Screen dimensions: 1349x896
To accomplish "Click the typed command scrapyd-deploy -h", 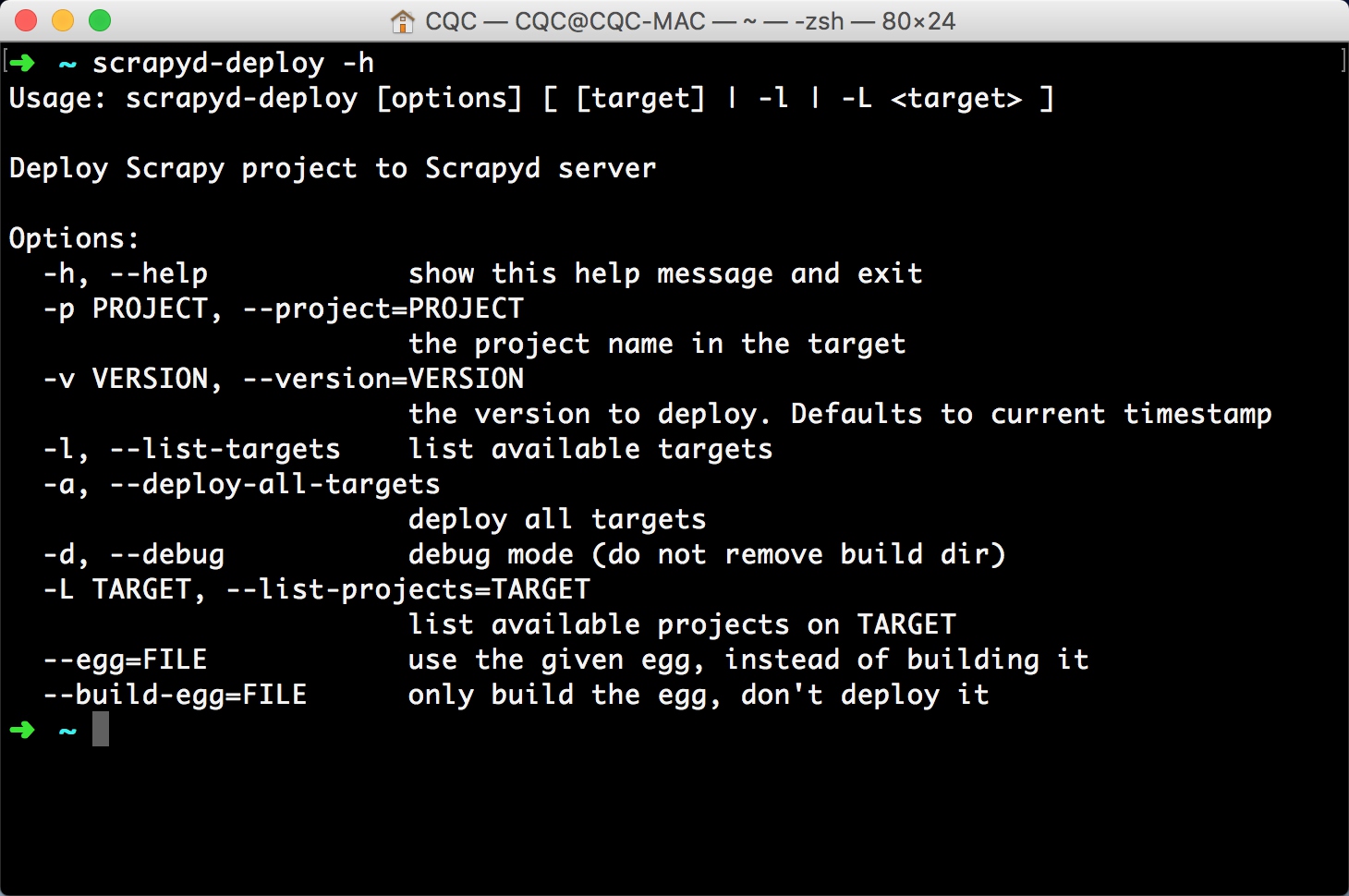I will [234, 63].
